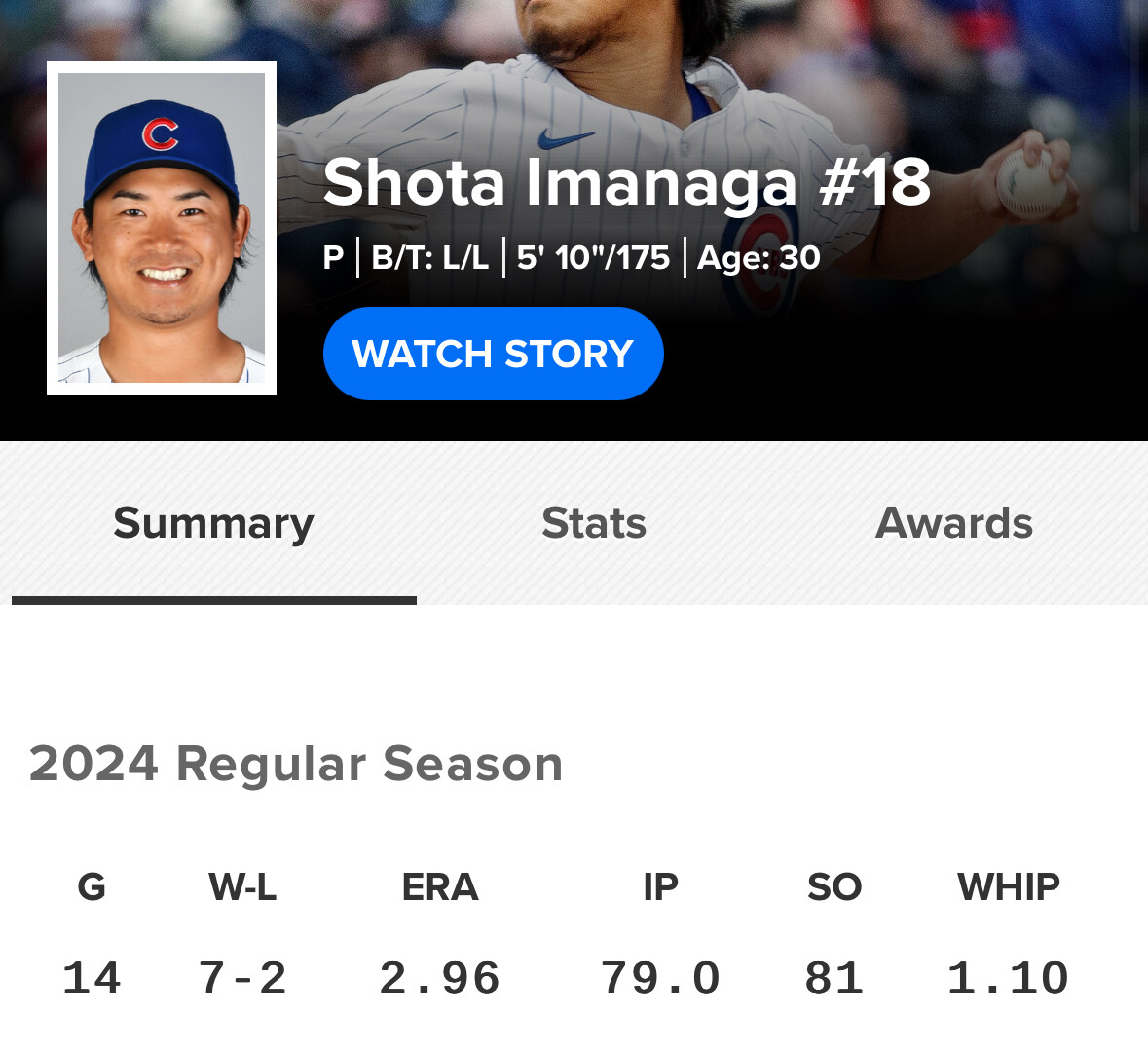
Task: Click the strikeouts value 81
Action: pyautogui.click(x=834, y=978)
